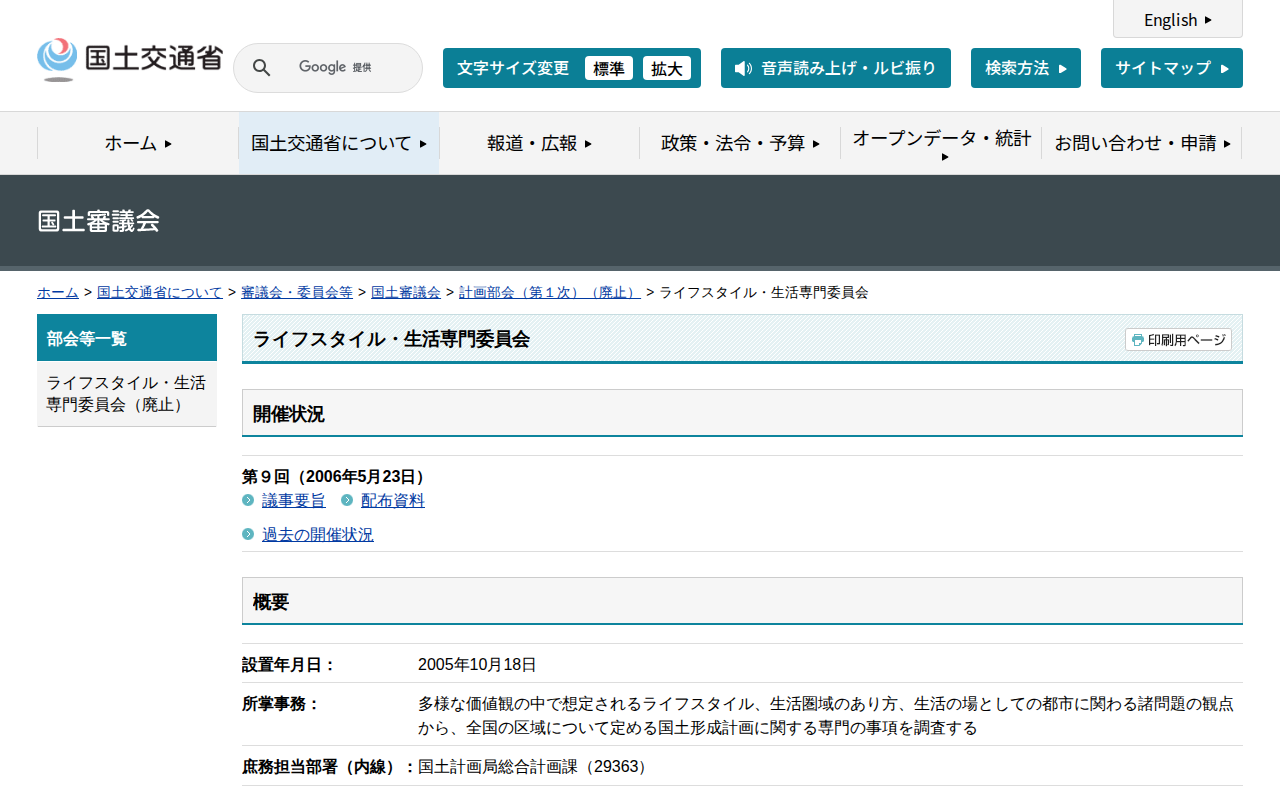
Task: Click the text 国土計画局総合計画課（29363）
Action: click(535, 766)
